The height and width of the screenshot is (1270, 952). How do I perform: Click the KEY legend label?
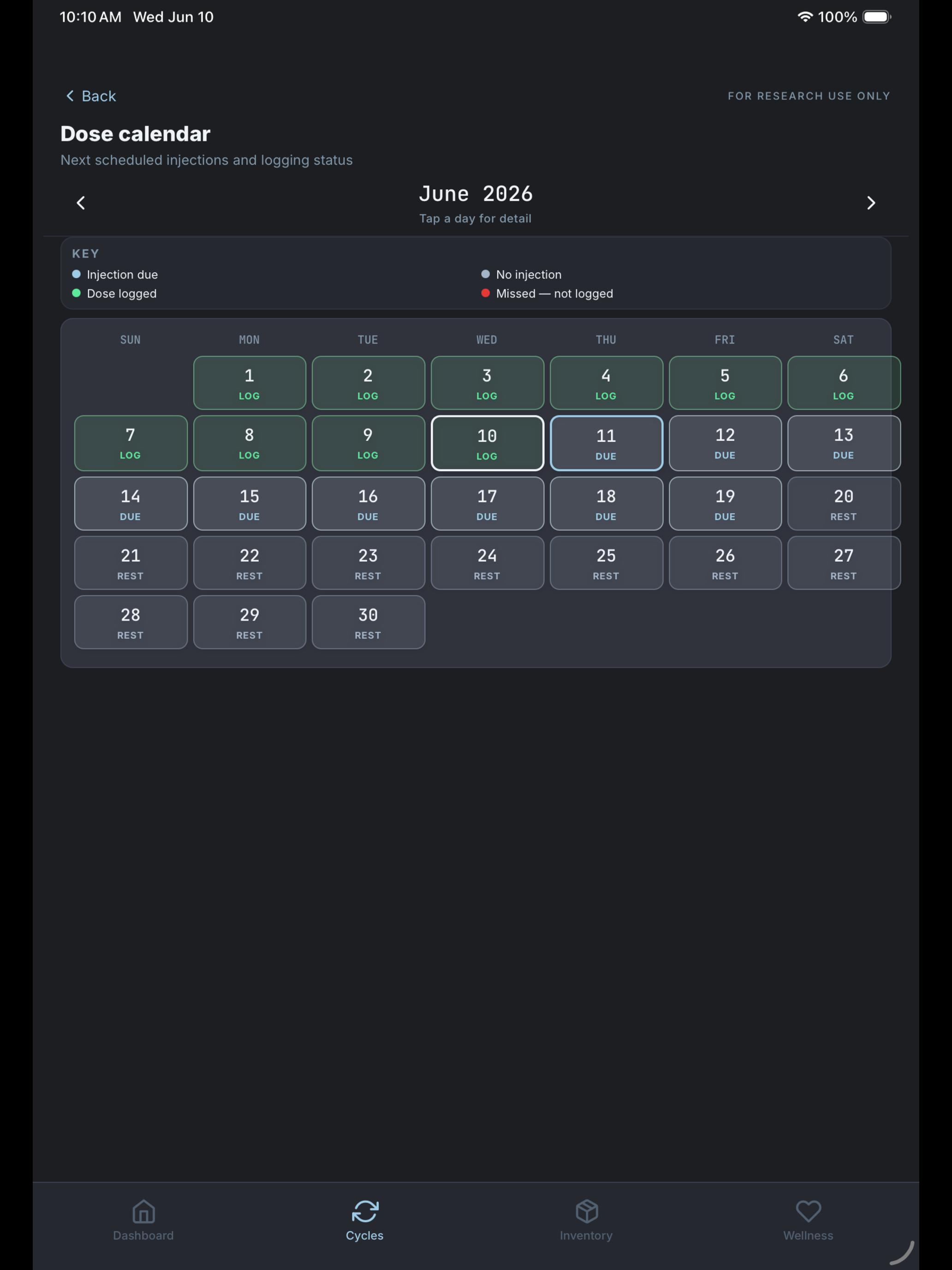pos(85,254)
